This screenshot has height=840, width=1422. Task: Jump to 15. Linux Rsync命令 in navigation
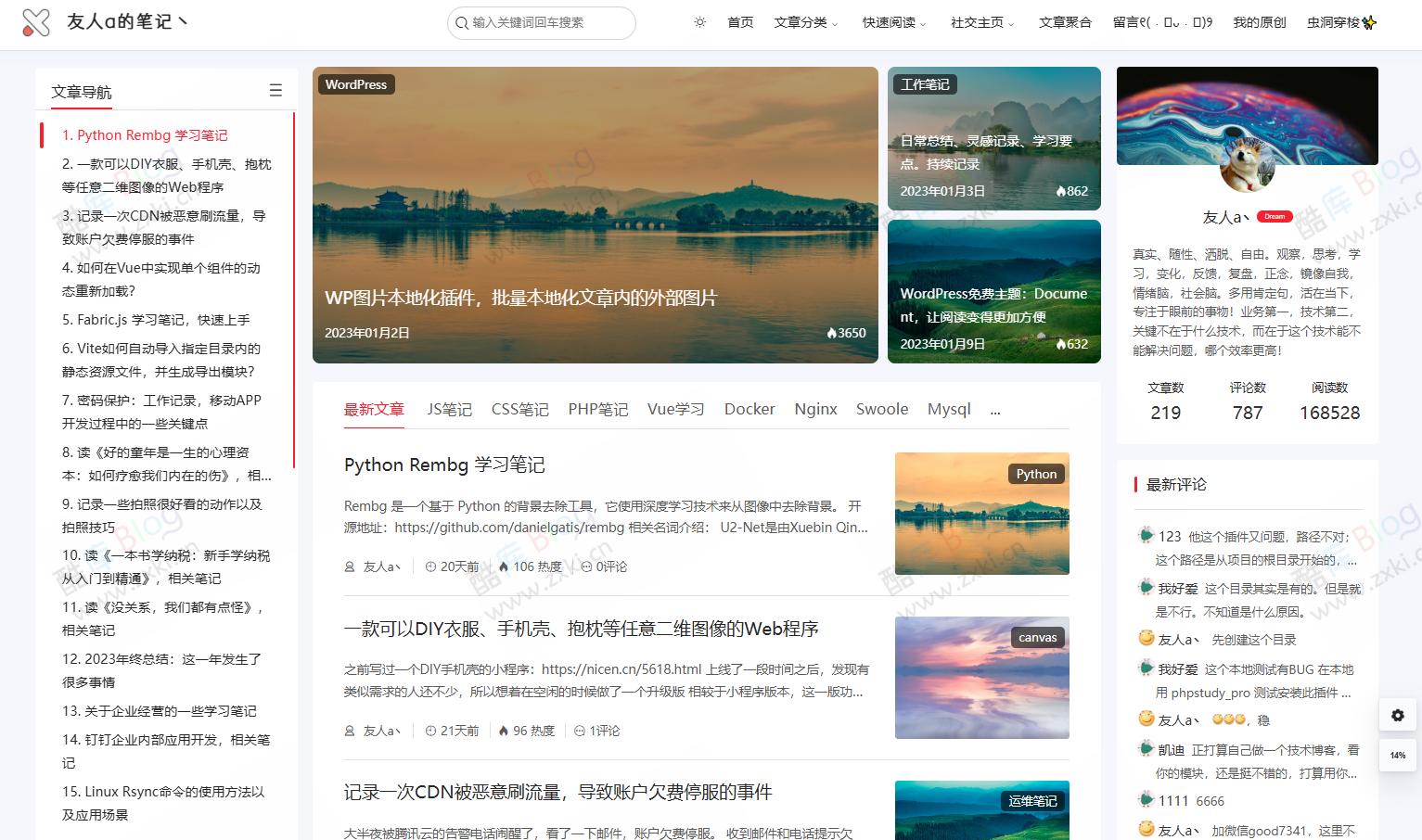point(164,803)
